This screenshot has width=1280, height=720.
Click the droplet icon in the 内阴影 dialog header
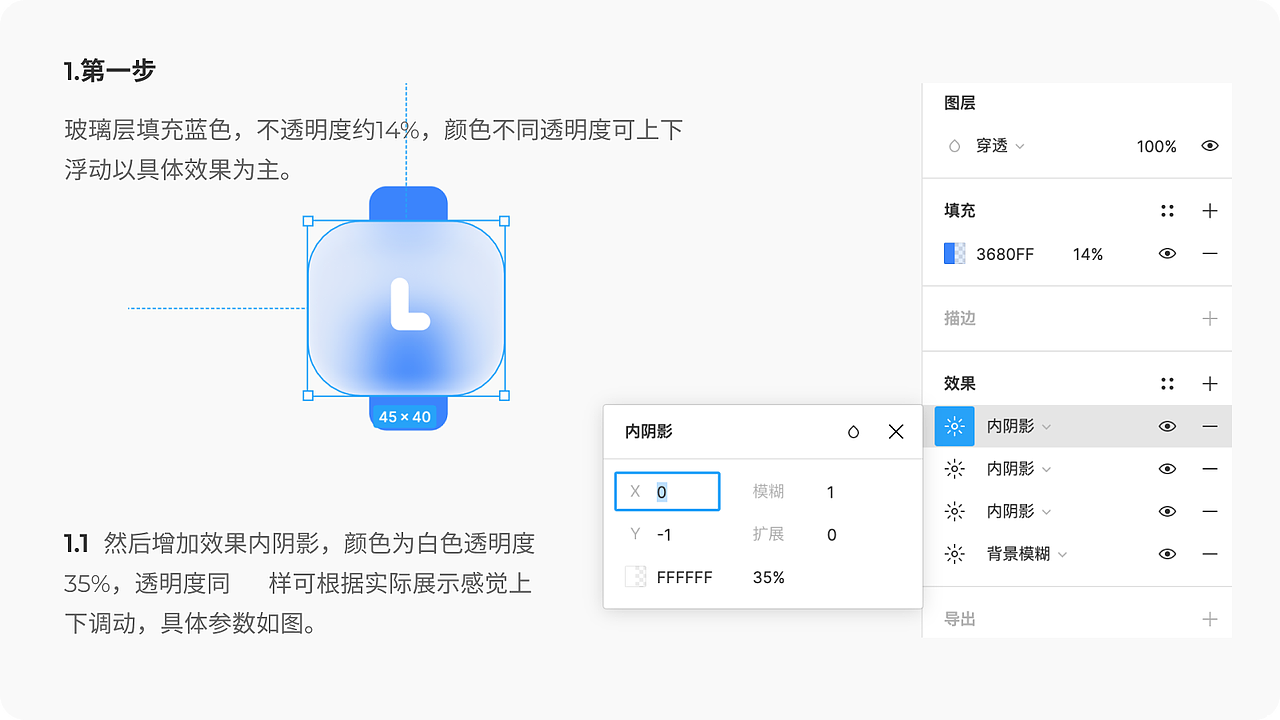pyautogui.click(x=853, y=431)
